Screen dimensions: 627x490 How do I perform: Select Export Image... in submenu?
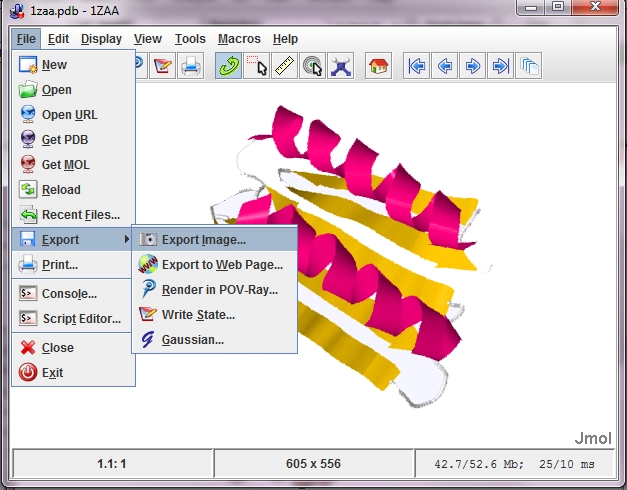coord(215,240)
